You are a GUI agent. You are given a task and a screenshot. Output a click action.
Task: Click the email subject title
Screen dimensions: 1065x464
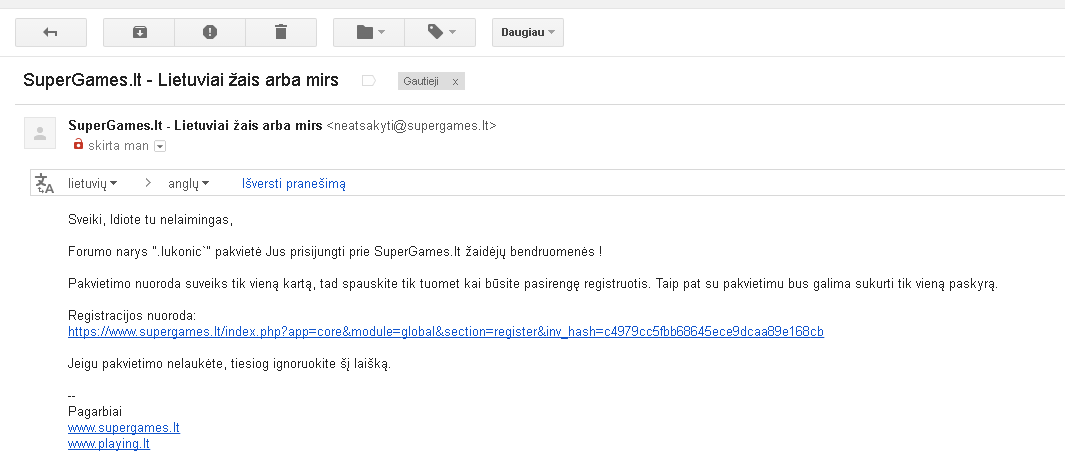click(181, 80)
